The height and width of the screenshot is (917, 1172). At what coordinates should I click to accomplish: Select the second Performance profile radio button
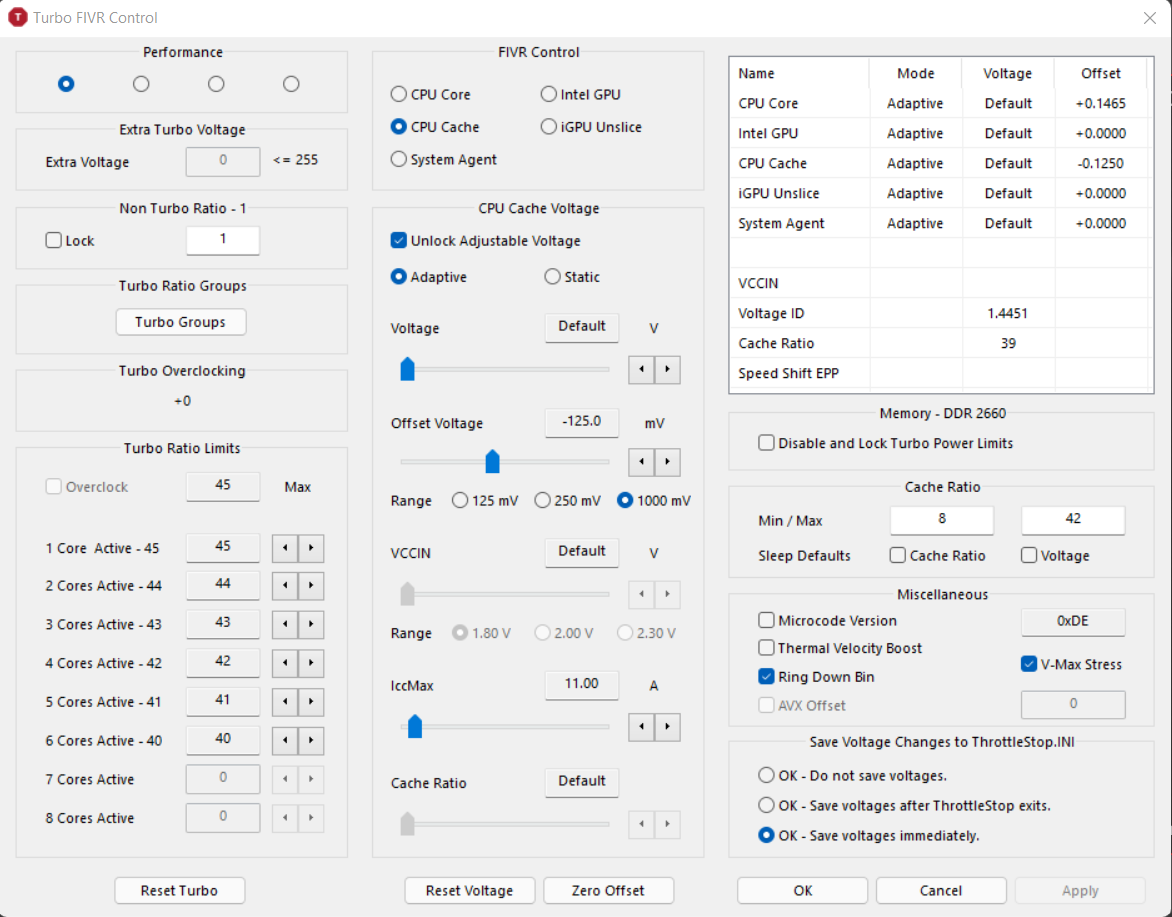pos(141,84)
